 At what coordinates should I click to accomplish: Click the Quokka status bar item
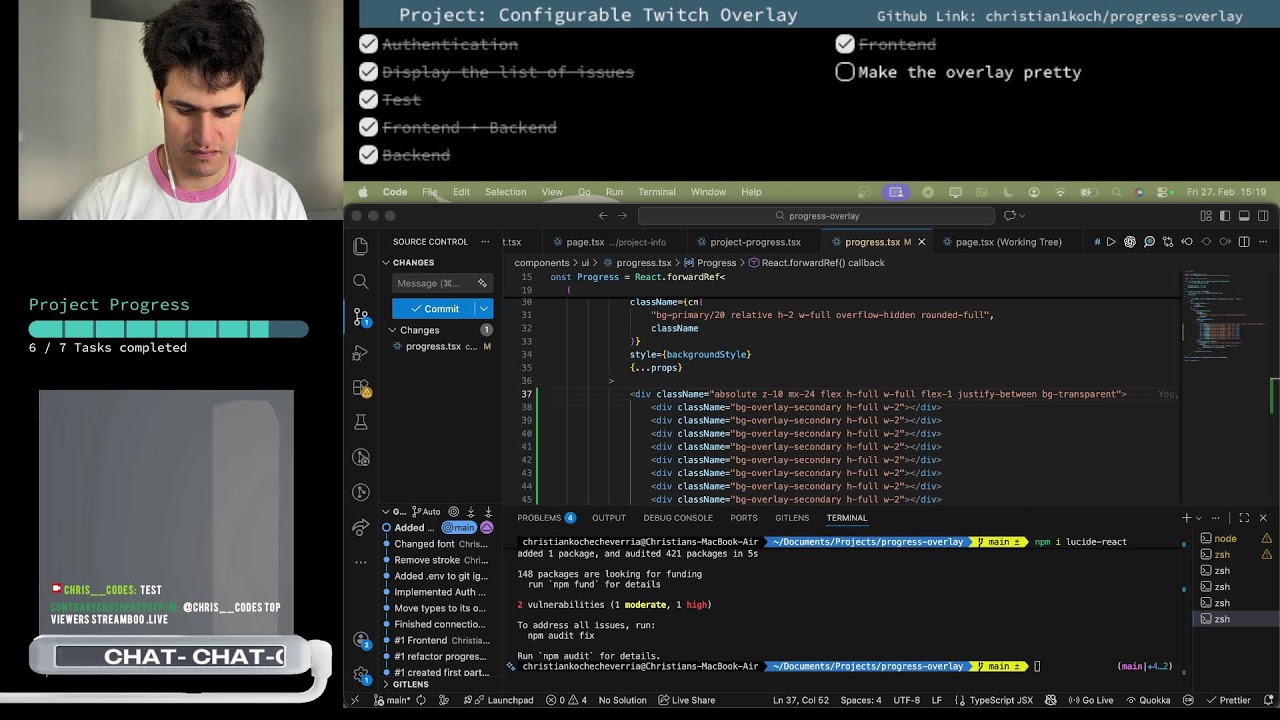(x=1147, y=700)
